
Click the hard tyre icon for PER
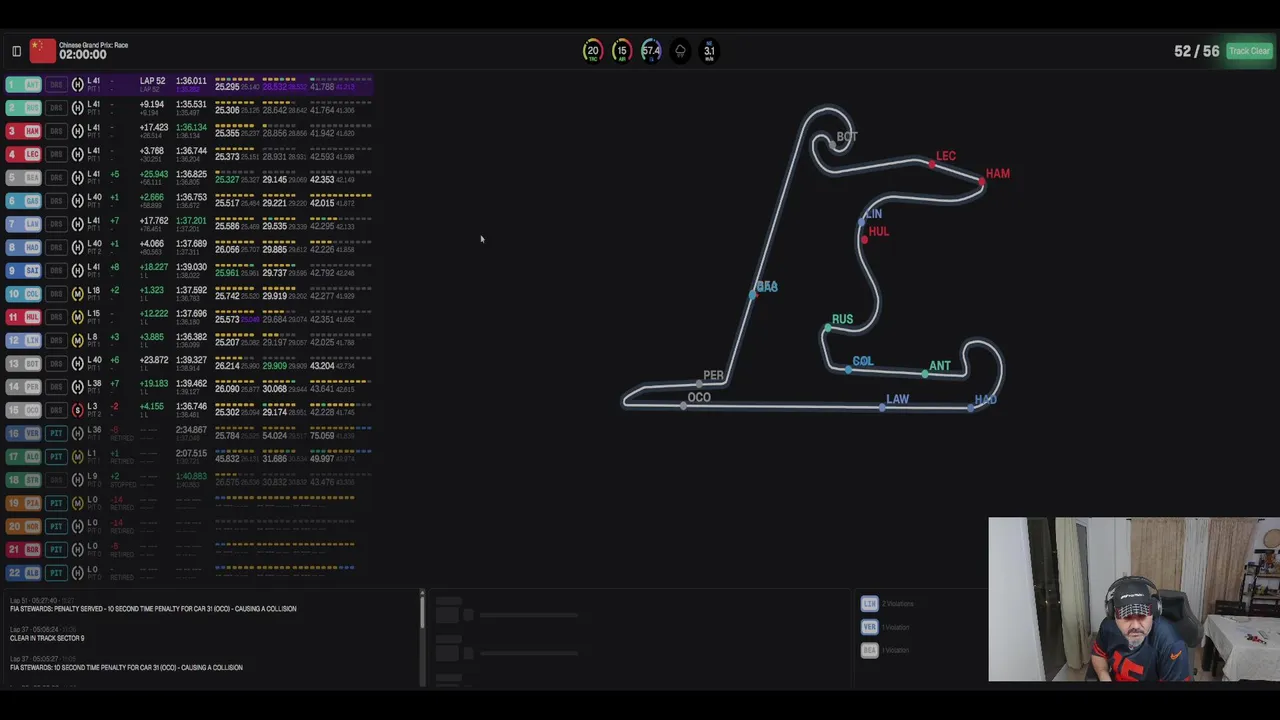(x=78, y=387)
